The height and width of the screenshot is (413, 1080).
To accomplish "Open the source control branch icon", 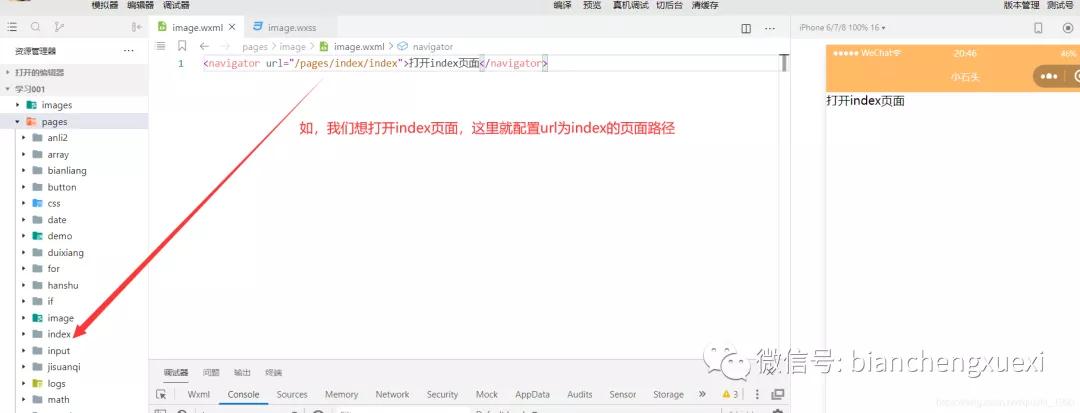I will point(59,27).
